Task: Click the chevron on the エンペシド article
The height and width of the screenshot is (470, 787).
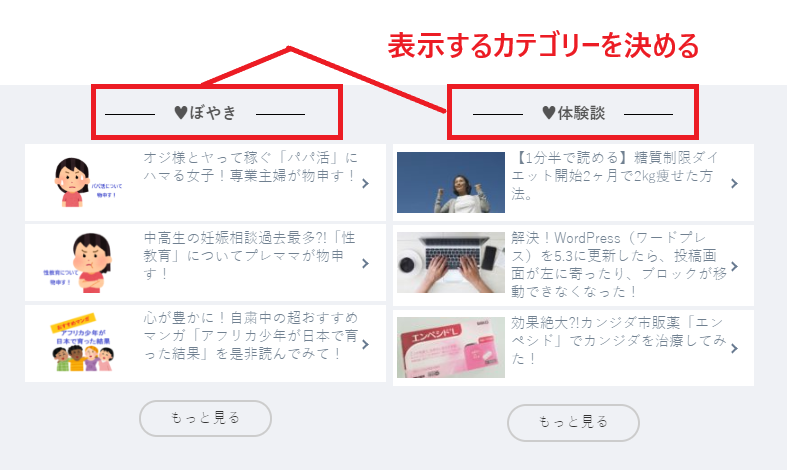Action: tap(734, 348)
